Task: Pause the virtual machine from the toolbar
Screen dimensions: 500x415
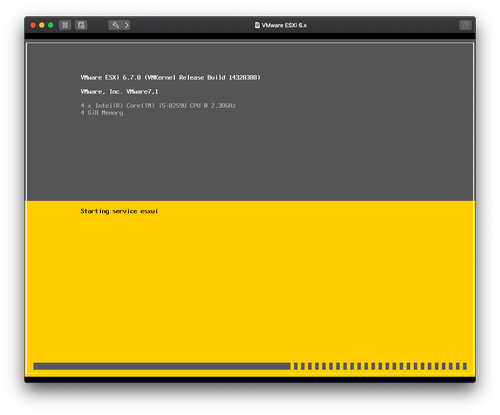Action: click(65, 25)
